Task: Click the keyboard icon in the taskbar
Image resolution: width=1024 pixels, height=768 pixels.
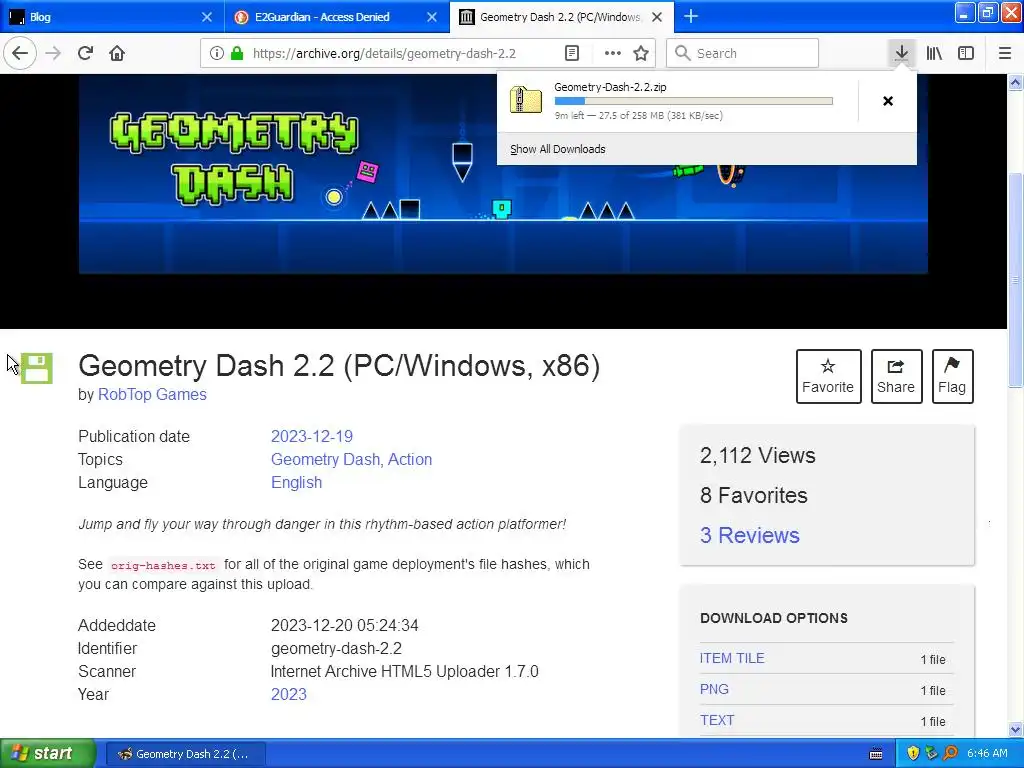Action: (876, 754)
